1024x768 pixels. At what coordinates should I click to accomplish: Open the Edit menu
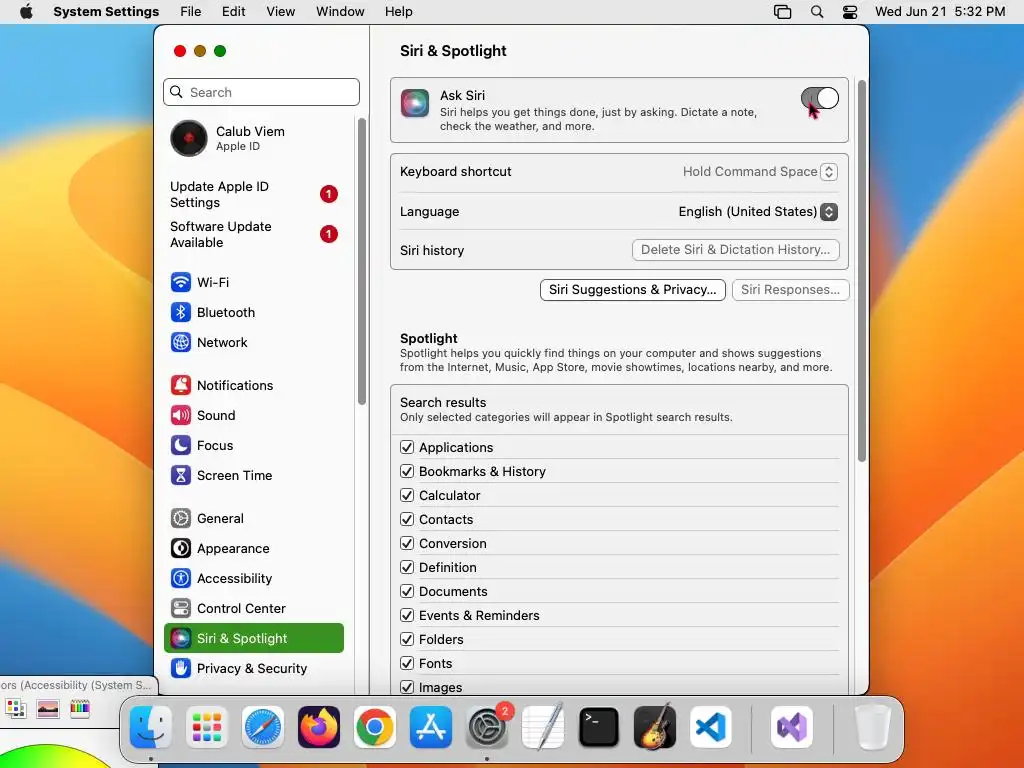tap(233, 12)
